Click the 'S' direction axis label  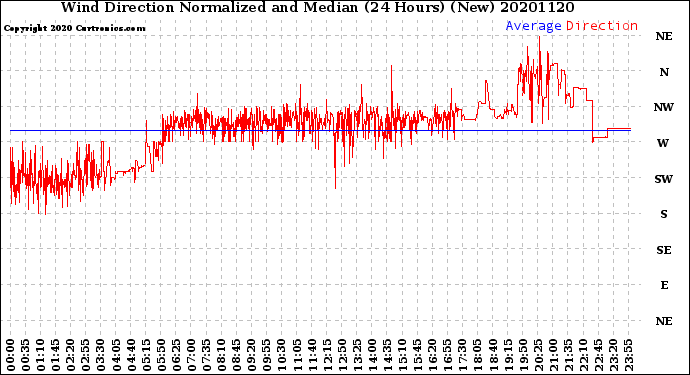tap(664, 214)
